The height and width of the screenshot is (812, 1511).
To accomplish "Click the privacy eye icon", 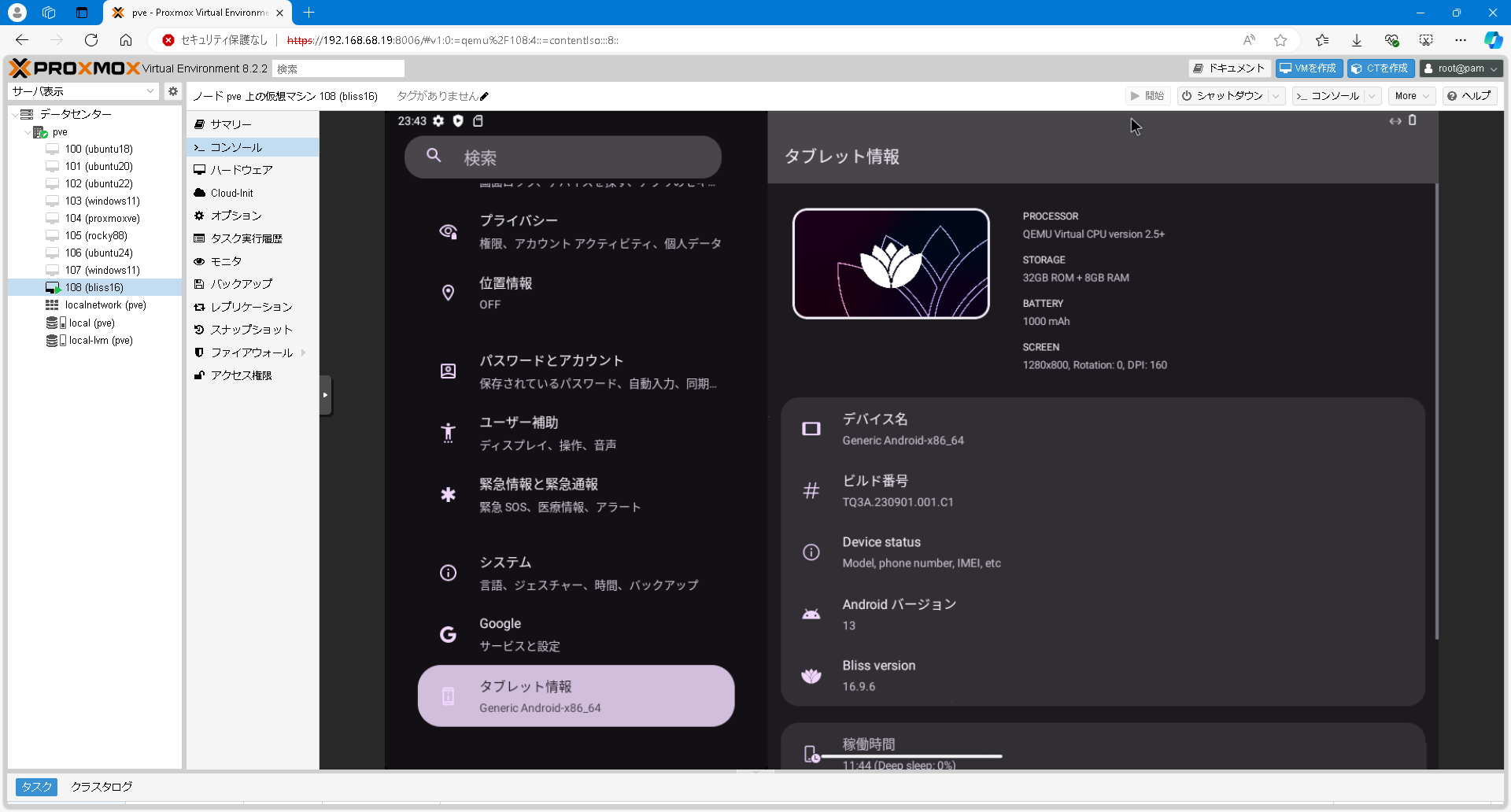I will coord(448,231).
